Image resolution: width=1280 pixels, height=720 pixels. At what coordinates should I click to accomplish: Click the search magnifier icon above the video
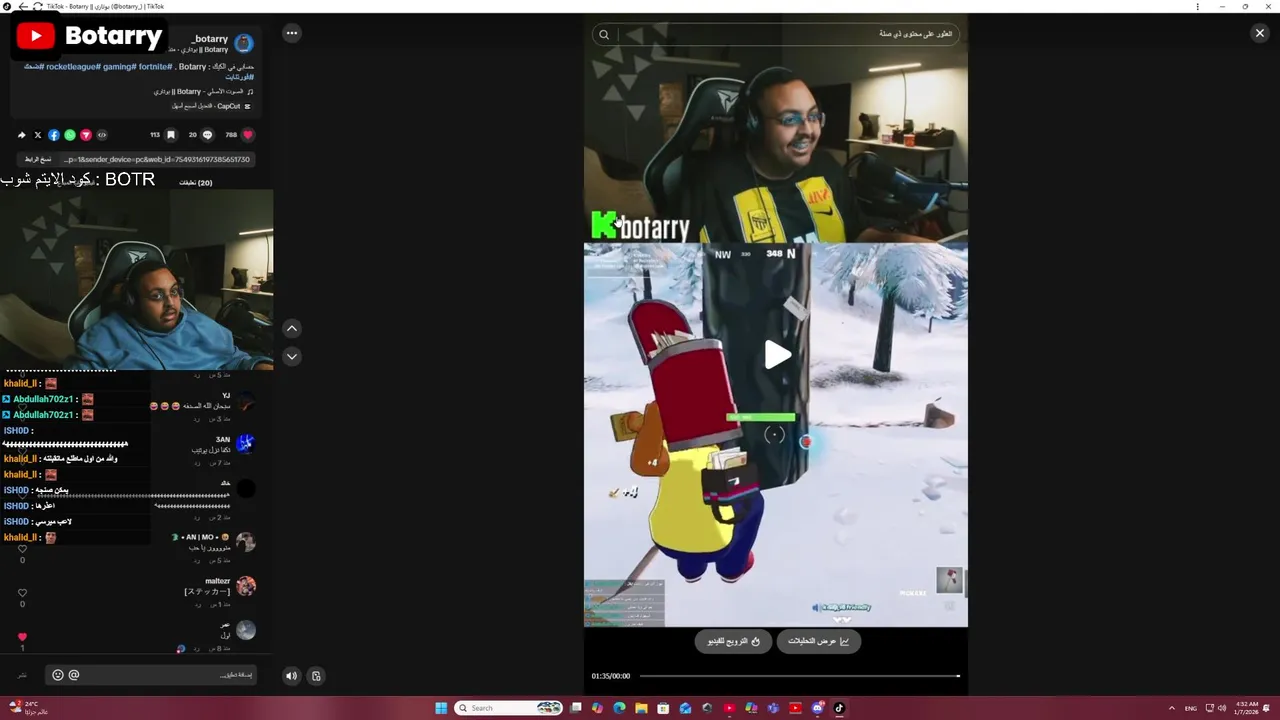pyautogui.click(x=604, y=34)
